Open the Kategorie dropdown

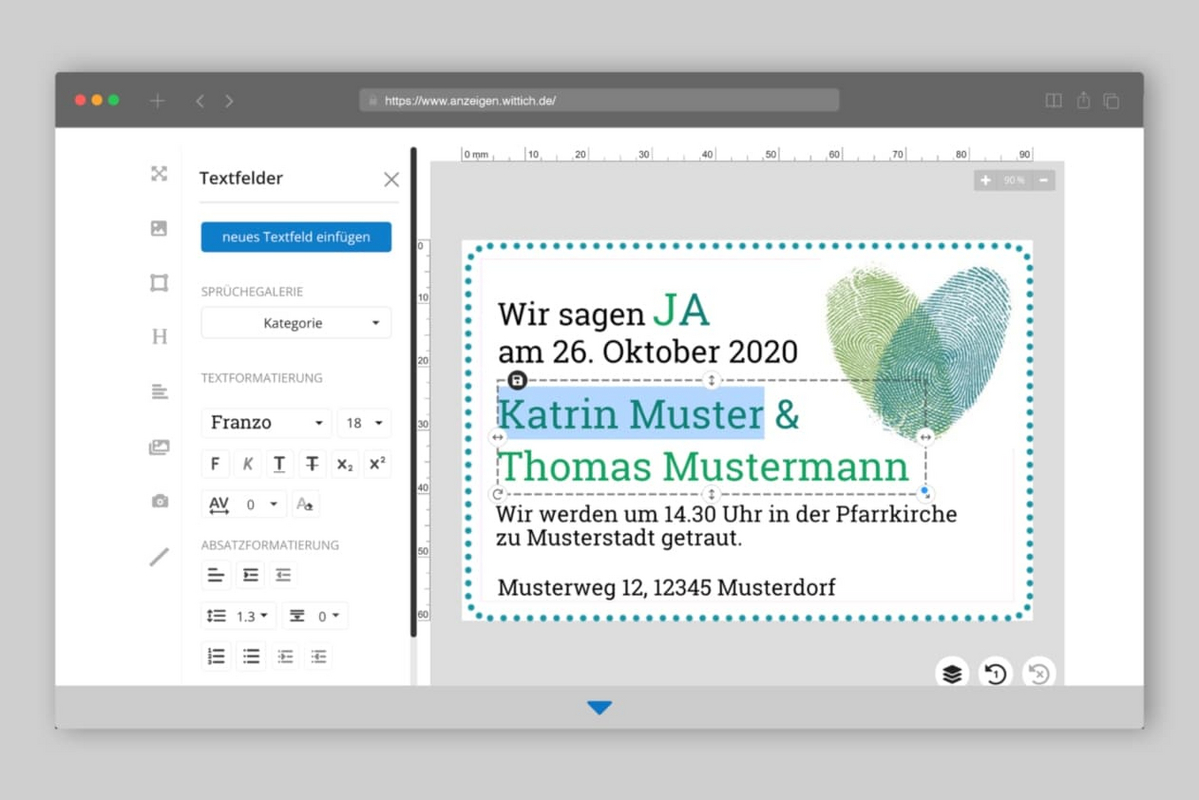296,323
